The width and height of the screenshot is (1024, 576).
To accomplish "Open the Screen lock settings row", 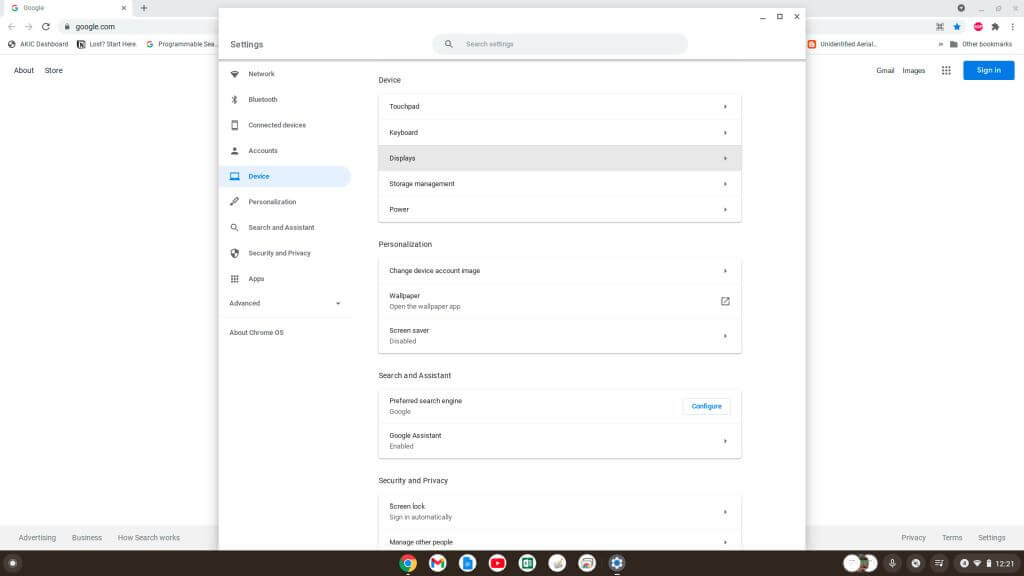I will (560, 511).
